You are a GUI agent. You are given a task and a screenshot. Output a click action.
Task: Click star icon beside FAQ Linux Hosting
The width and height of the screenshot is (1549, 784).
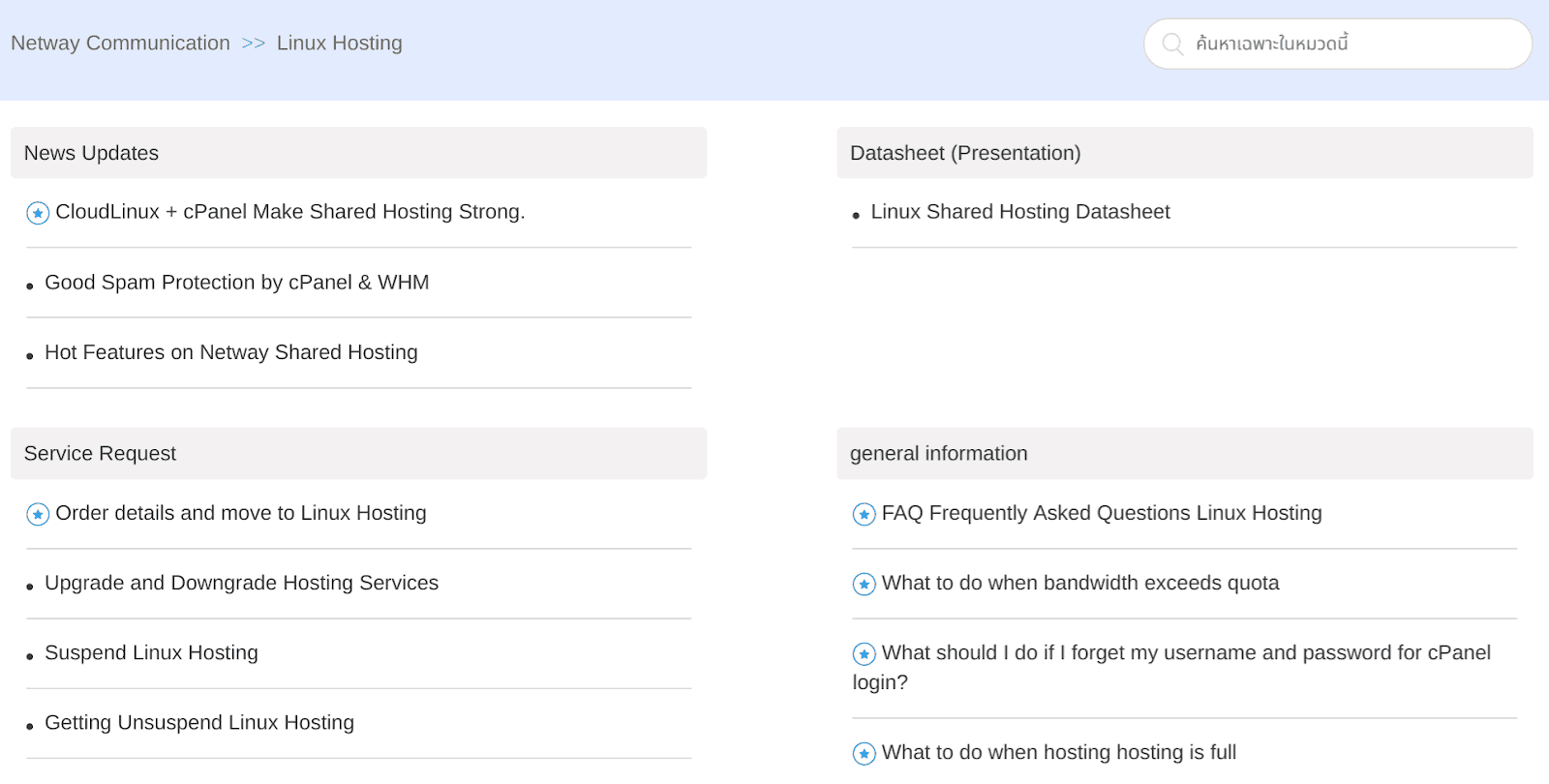click(x=864, y=514)
